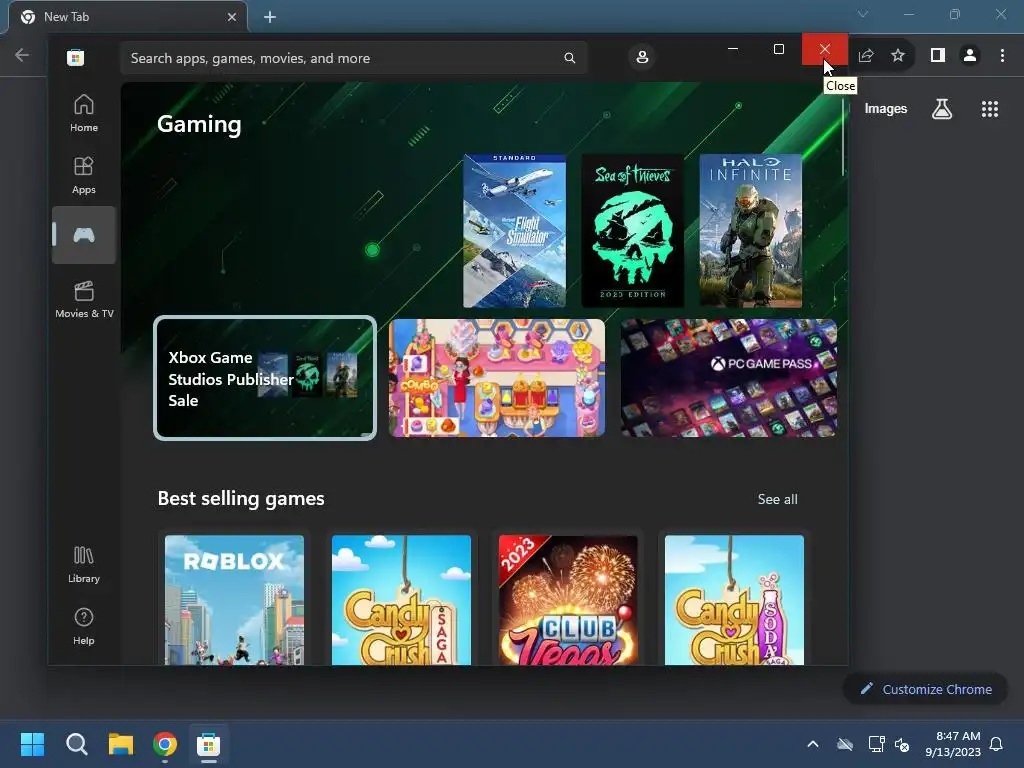
Task: Click Customize Chrome button
Action: pos(925,689)
